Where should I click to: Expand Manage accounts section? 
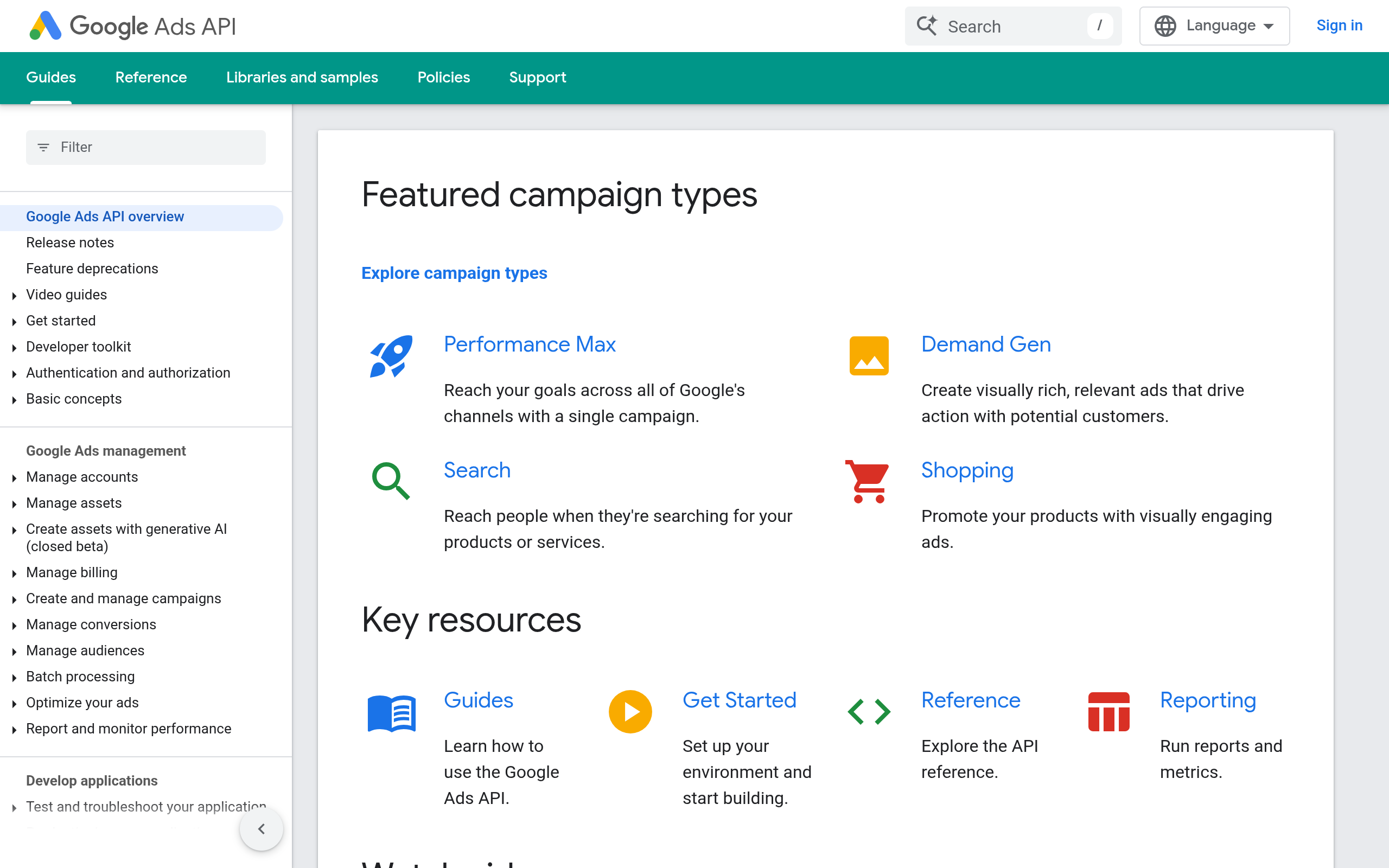[x=14, y=477]
